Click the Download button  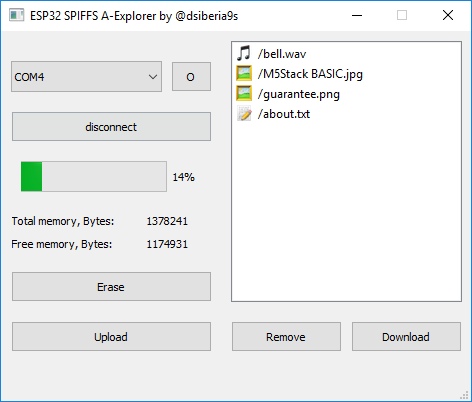[406, 337]
